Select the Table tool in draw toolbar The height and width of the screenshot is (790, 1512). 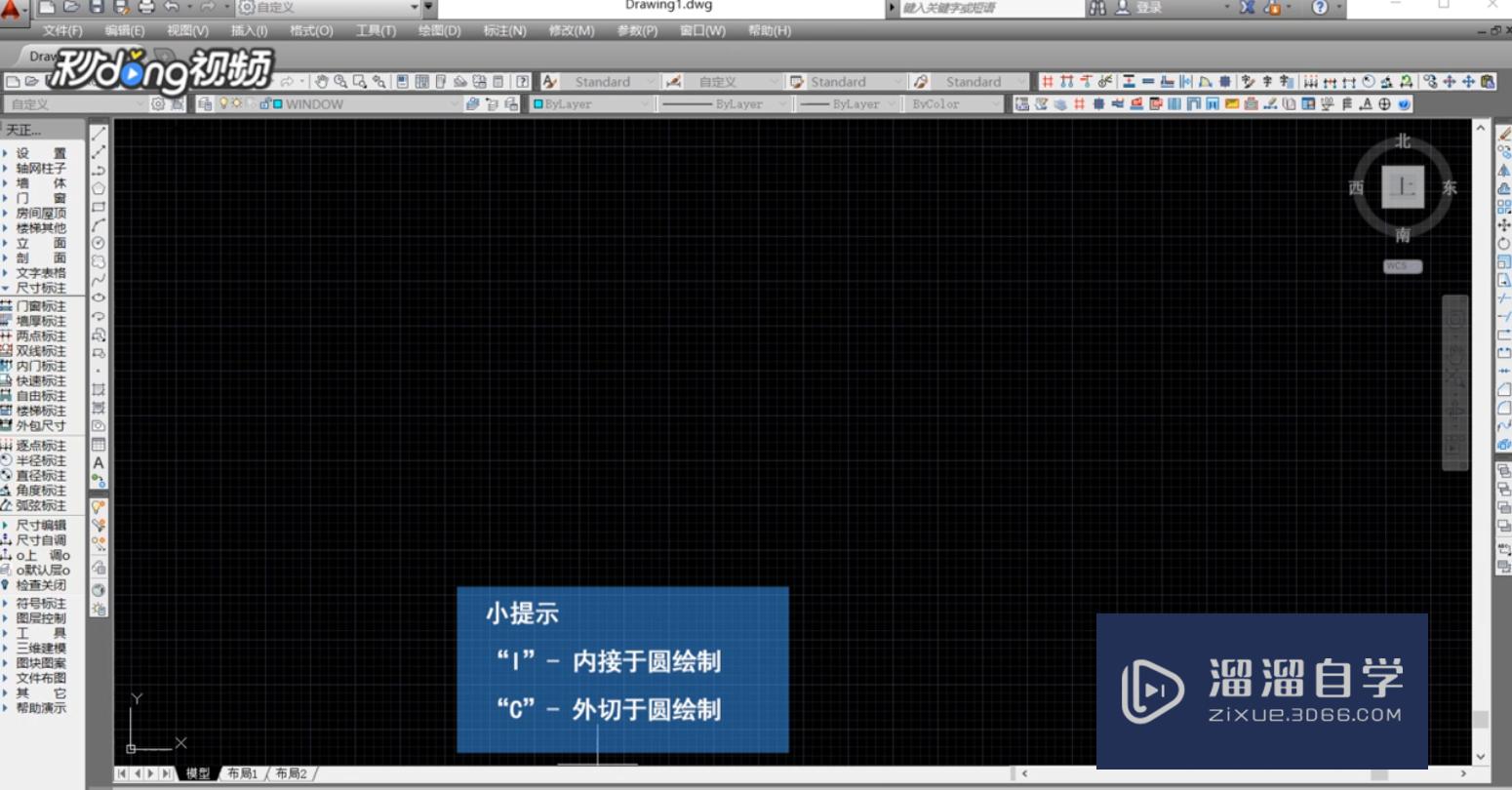pos(99,445)
